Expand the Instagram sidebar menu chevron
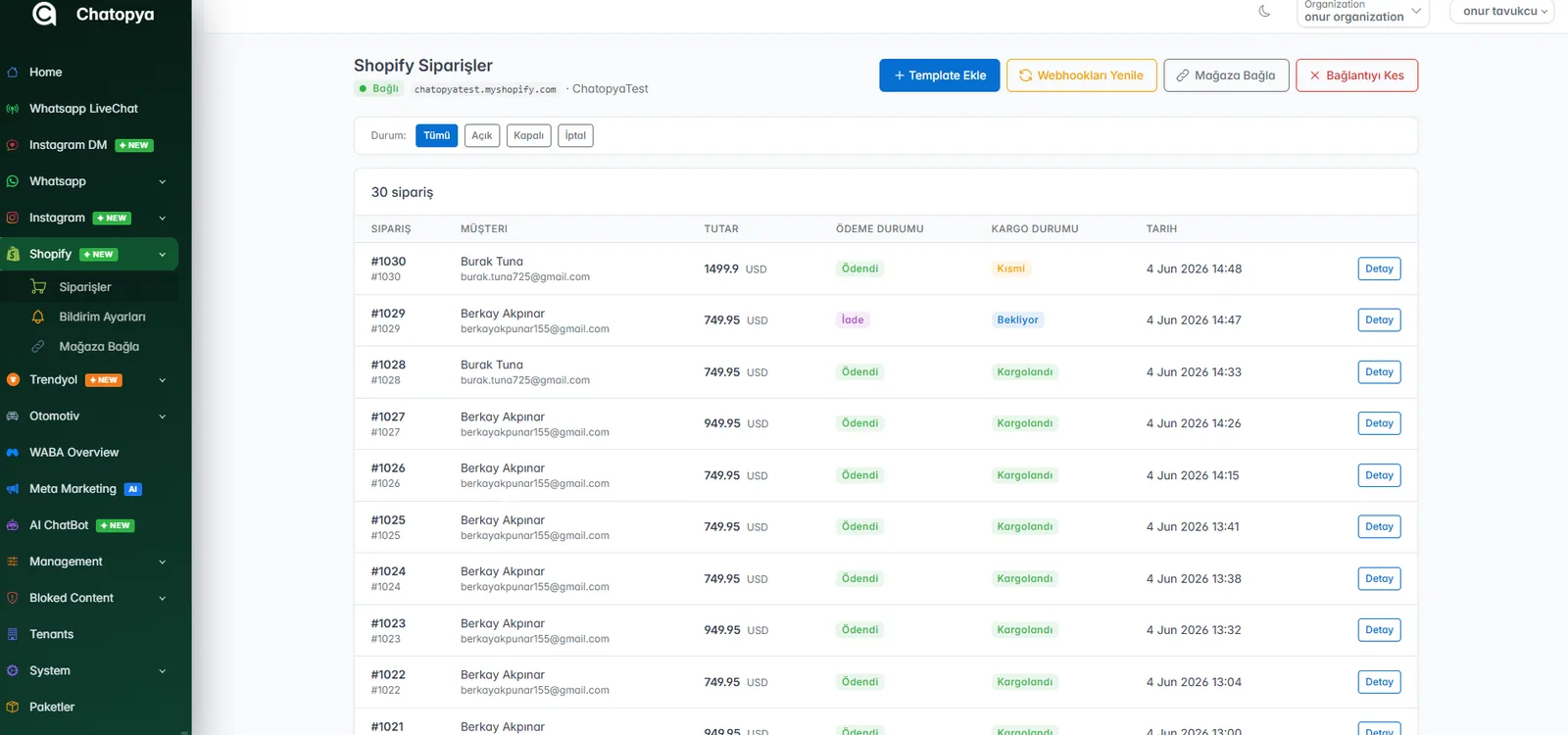Screen dimensions: 1568x735 point(163,218)
